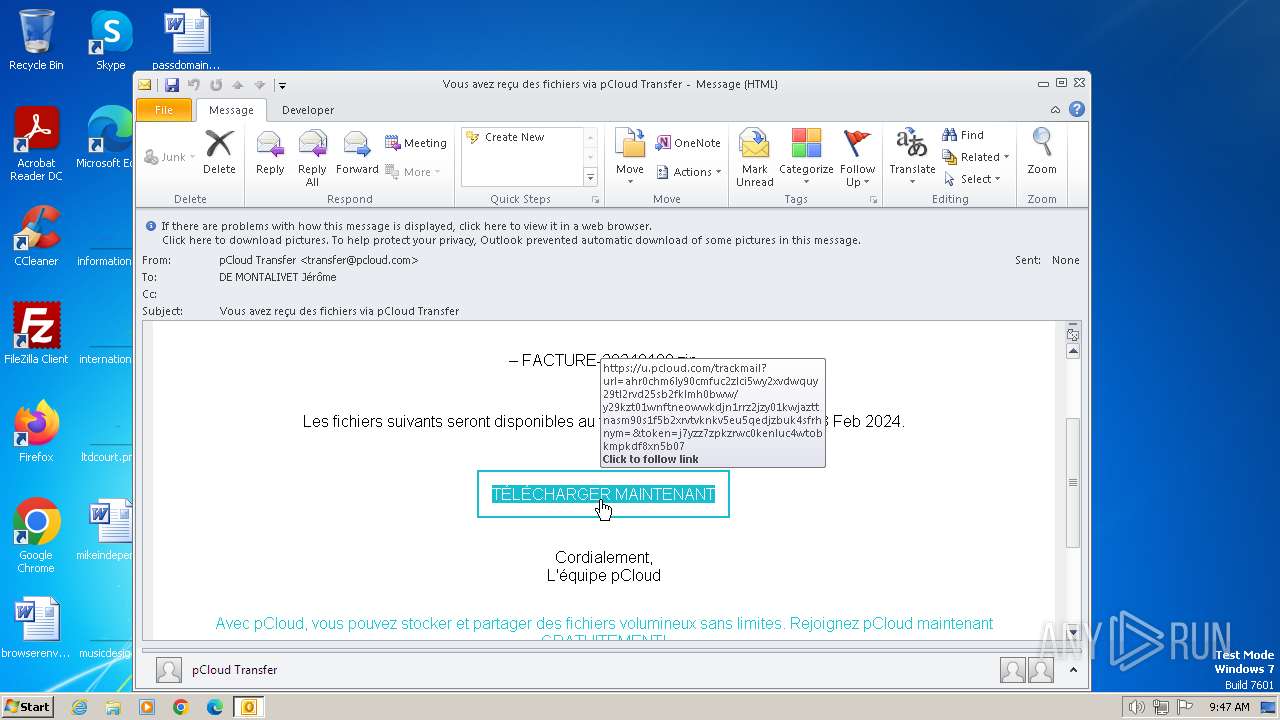Click the Reply All icon
Screen dimensions: 1280x720
(x=312, y=158)
